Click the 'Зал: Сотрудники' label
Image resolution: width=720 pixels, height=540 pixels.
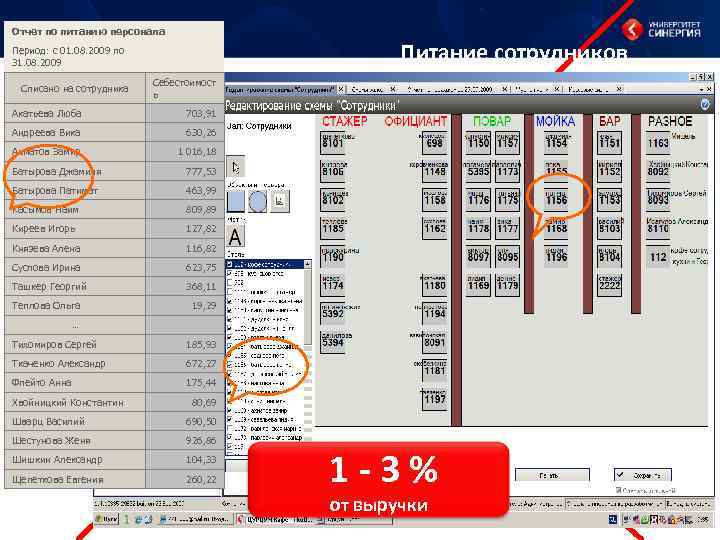coord(259,125)
